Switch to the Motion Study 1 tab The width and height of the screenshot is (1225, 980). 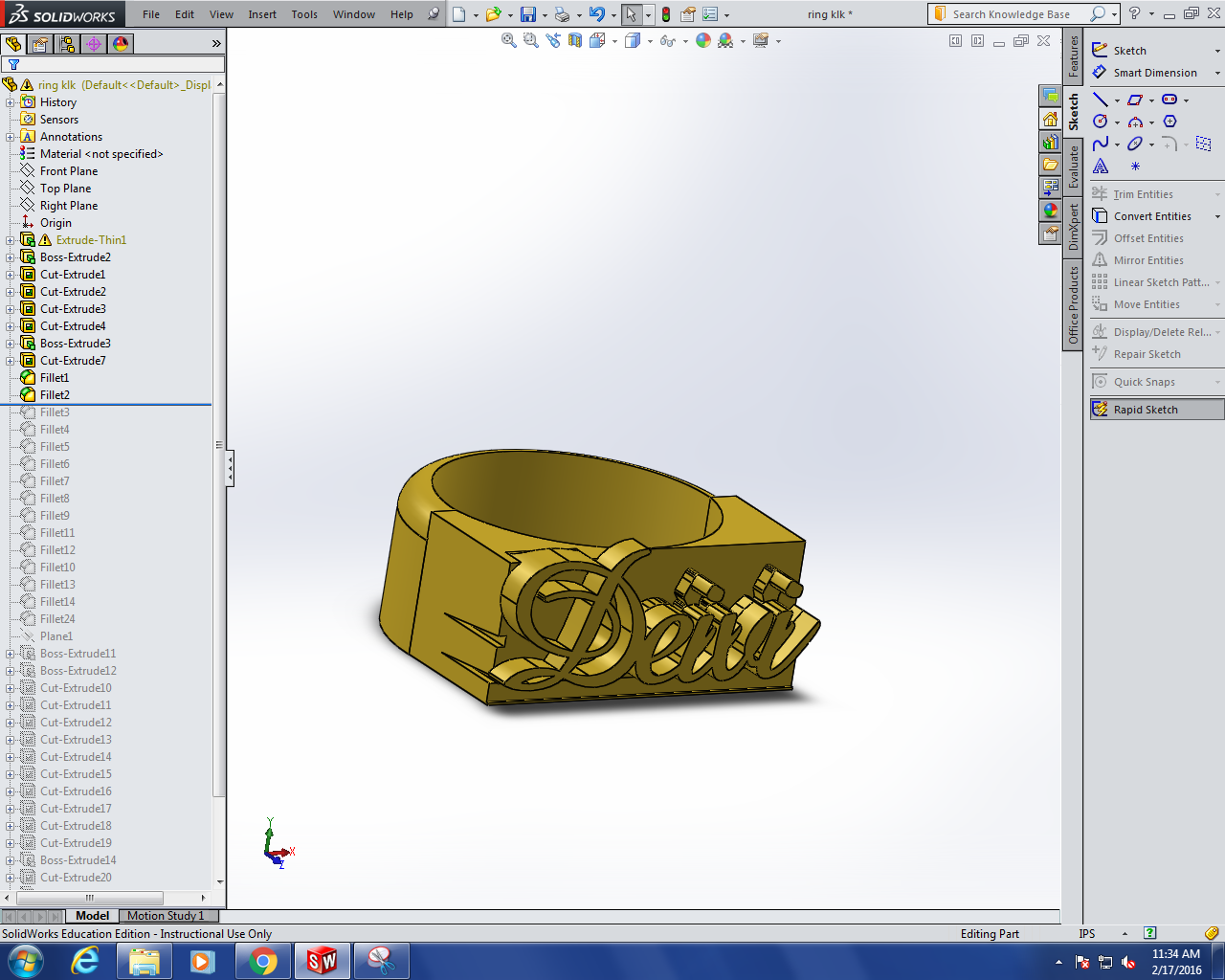tap(166, 916)
